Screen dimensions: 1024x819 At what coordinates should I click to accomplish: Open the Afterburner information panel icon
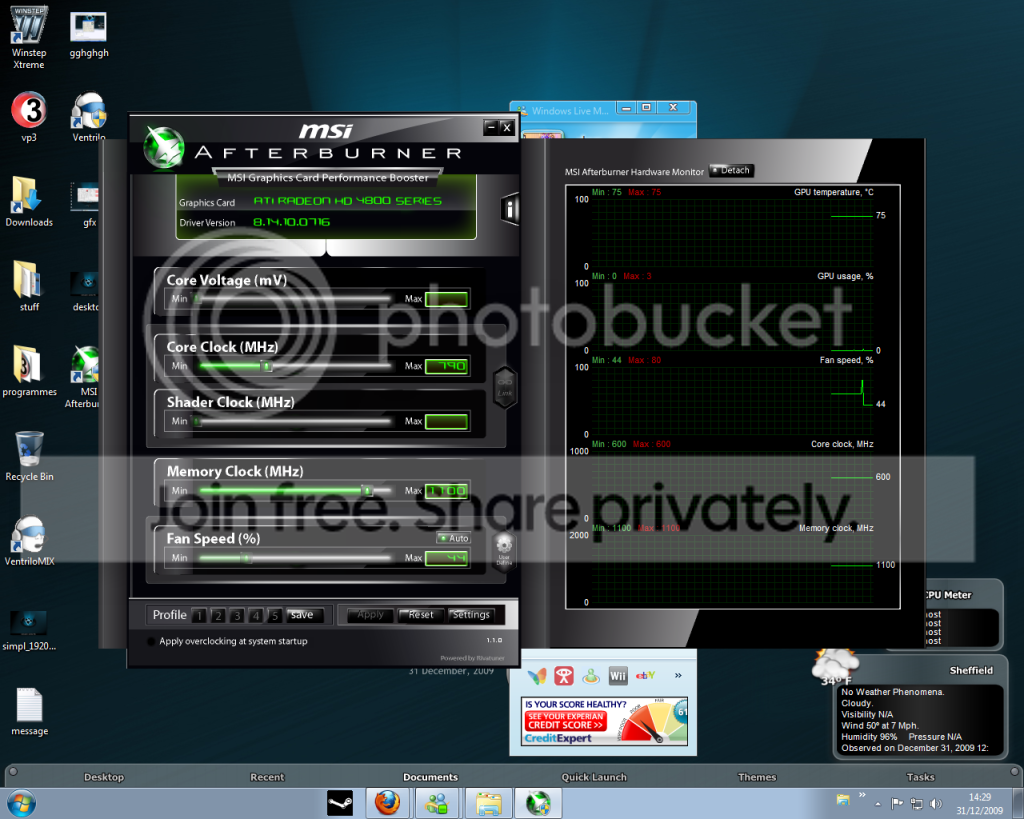coord(510,209)
